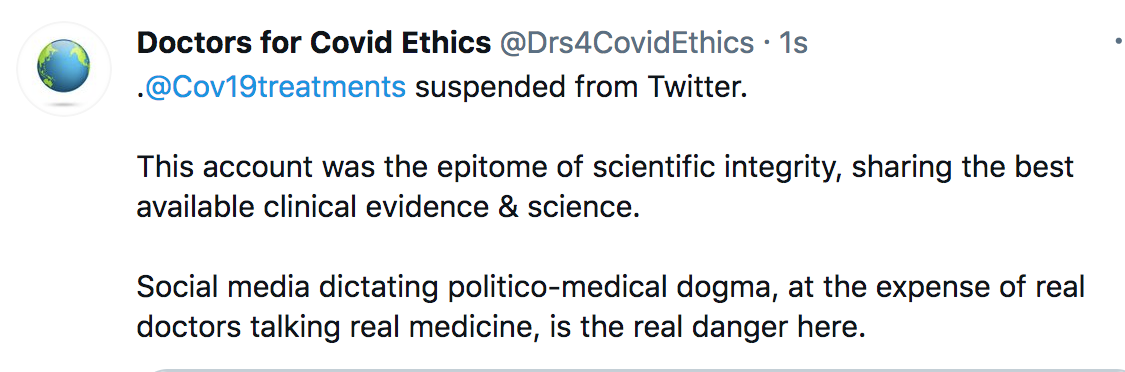This screenshot has height=372, width=1125.
Task: Click the white ring around the avatar
Action: [64, 27]
